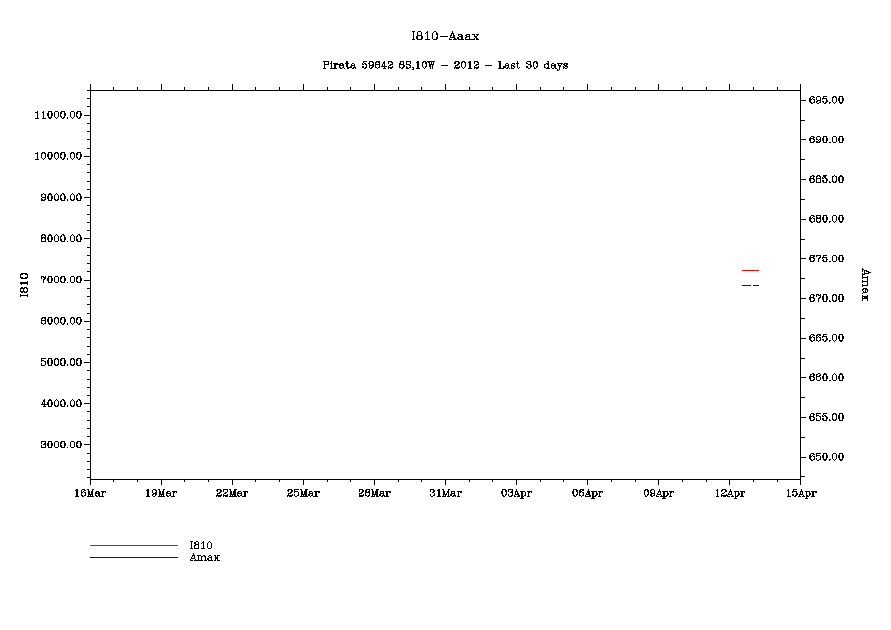This screenshot has height=630, width=891.
Task: Click the 09Apr date tick label
Action: coord(658,493)
